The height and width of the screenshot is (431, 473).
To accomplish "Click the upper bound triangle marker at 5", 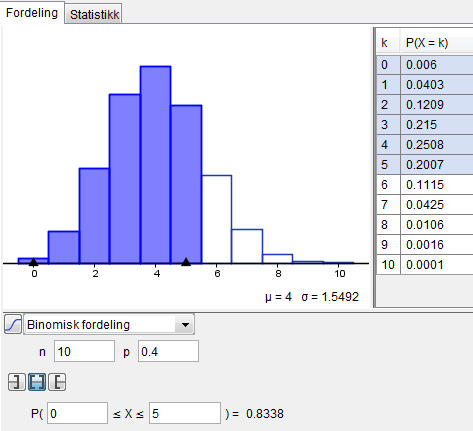I will pos(186,262).
